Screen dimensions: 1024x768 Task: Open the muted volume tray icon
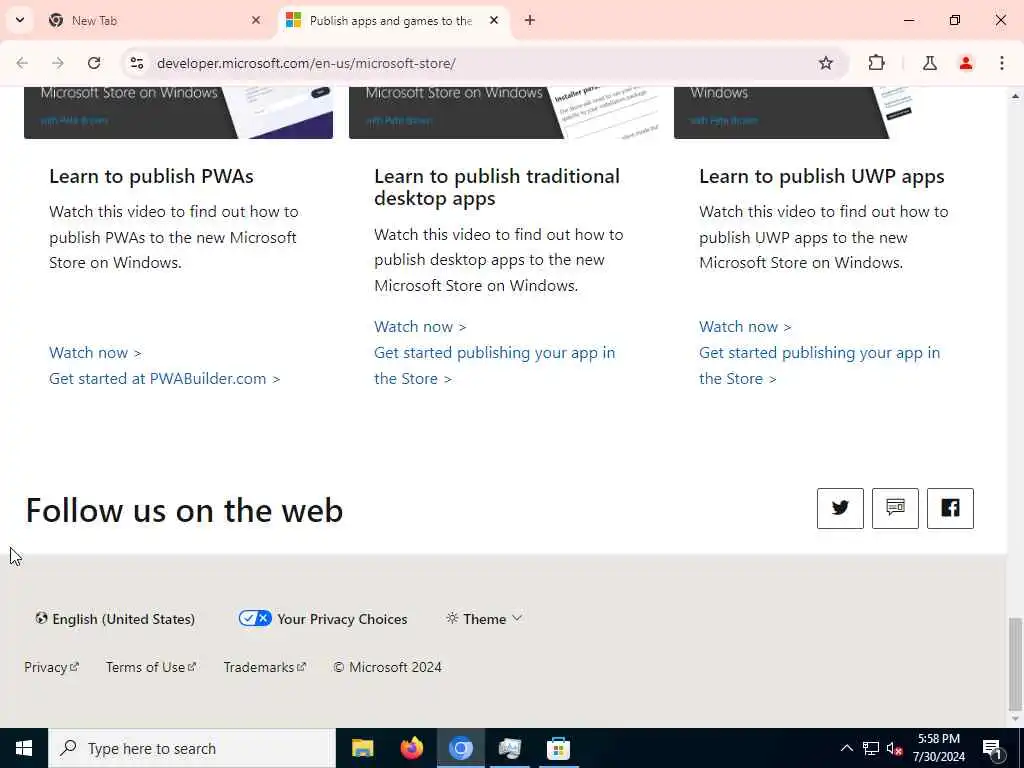coord(895,748)
